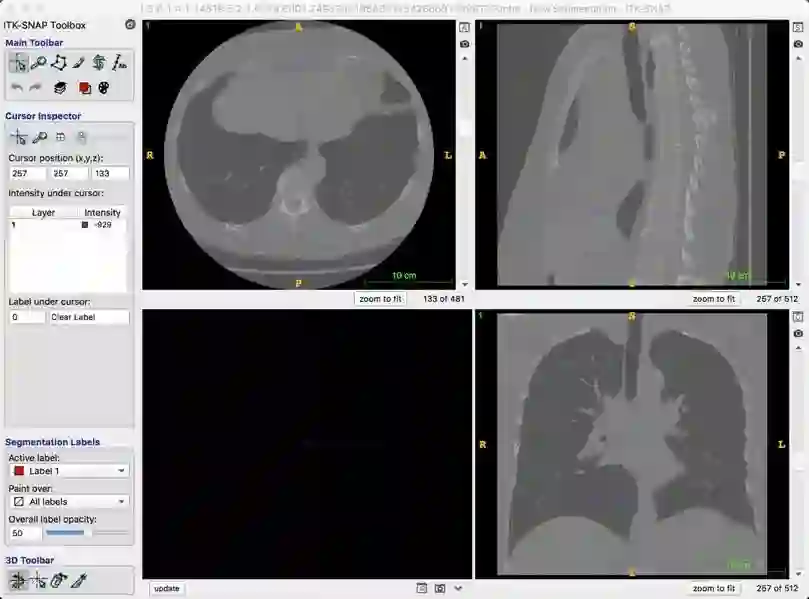Screen dimensions: 809x599
Task: Take a snapshot of the axial view
Action: click(464, 44)
